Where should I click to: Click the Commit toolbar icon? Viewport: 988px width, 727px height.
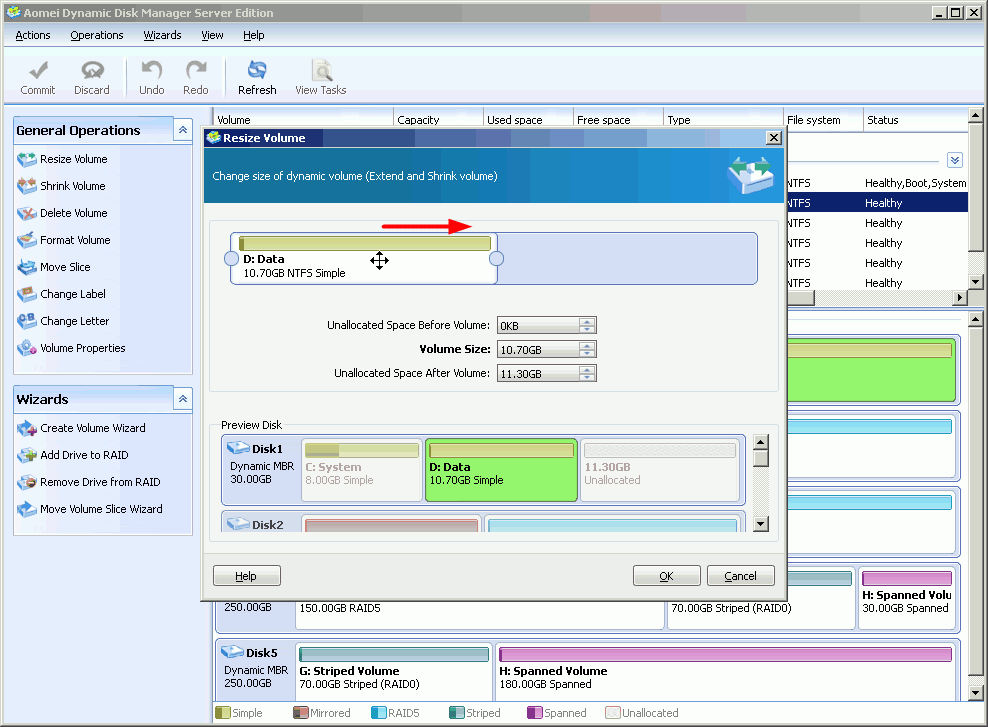(x=38, y=77)
